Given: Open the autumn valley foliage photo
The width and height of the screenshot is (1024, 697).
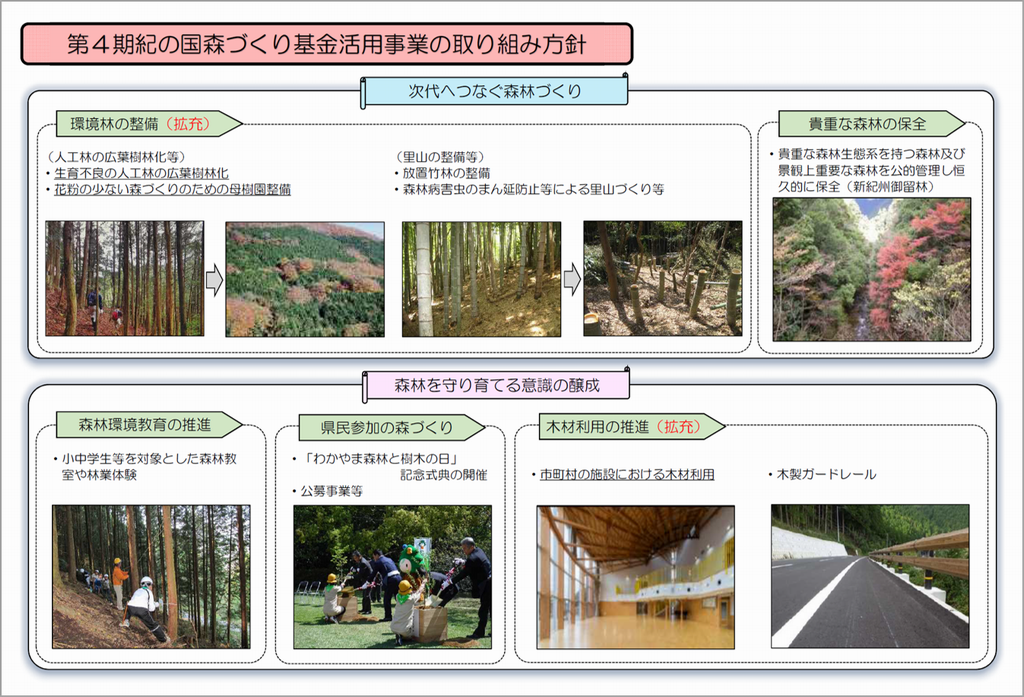Looking at the screenshot, I should (871, 270).
